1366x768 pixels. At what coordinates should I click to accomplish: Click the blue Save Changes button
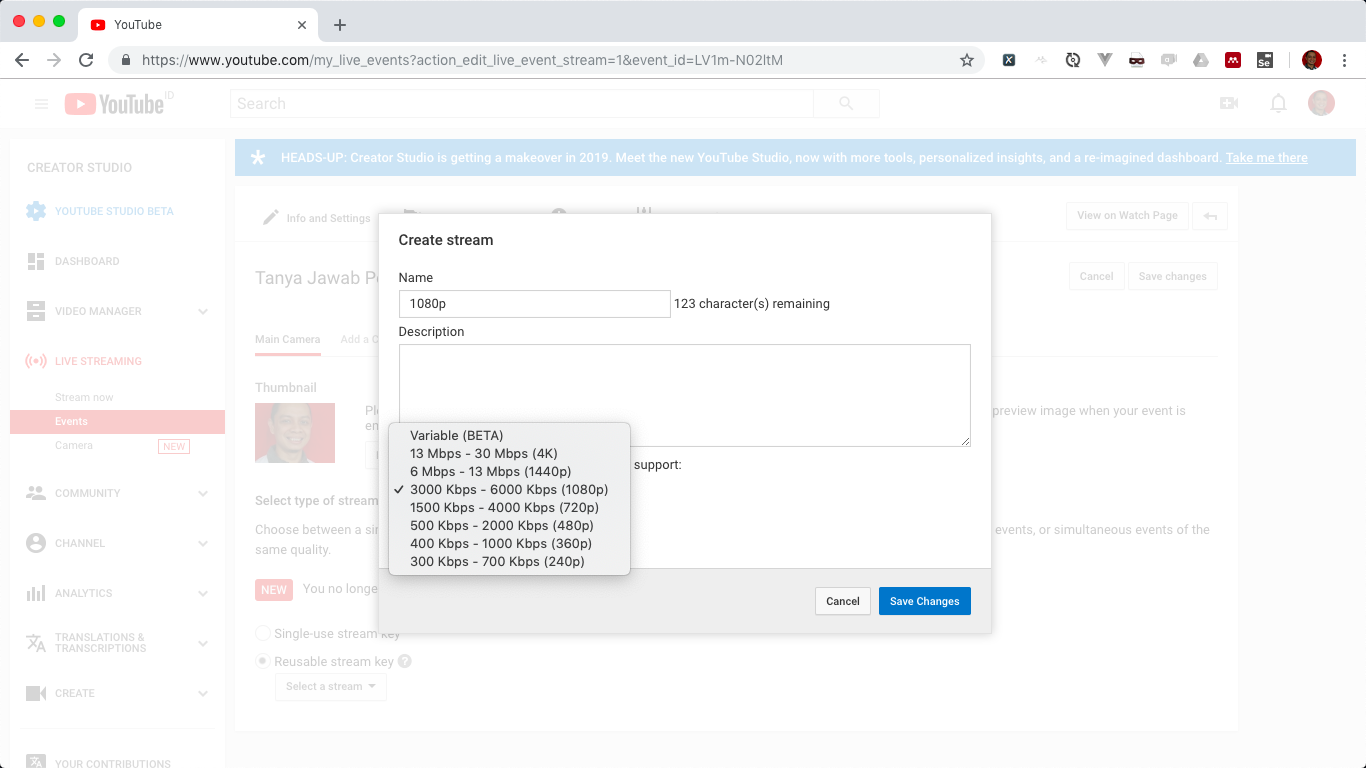[x=924, y=601]
